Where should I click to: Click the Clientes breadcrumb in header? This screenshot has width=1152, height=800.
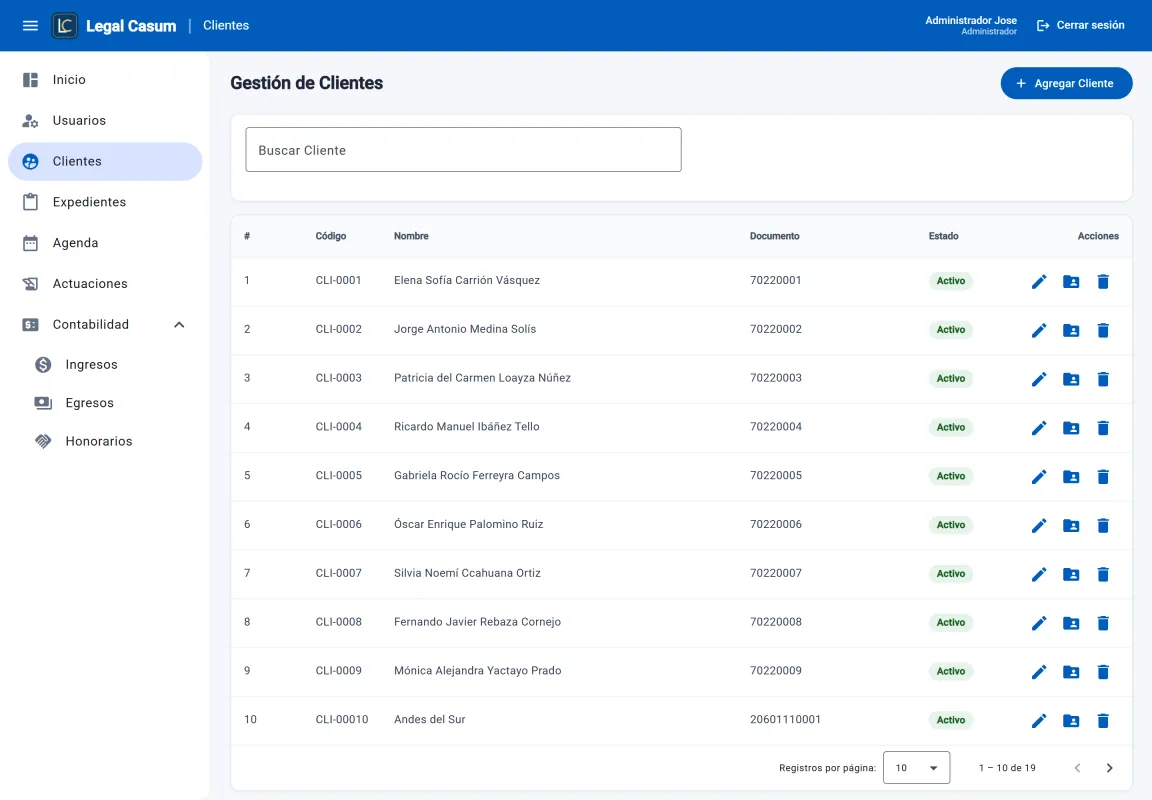click(x=226, y=25)
